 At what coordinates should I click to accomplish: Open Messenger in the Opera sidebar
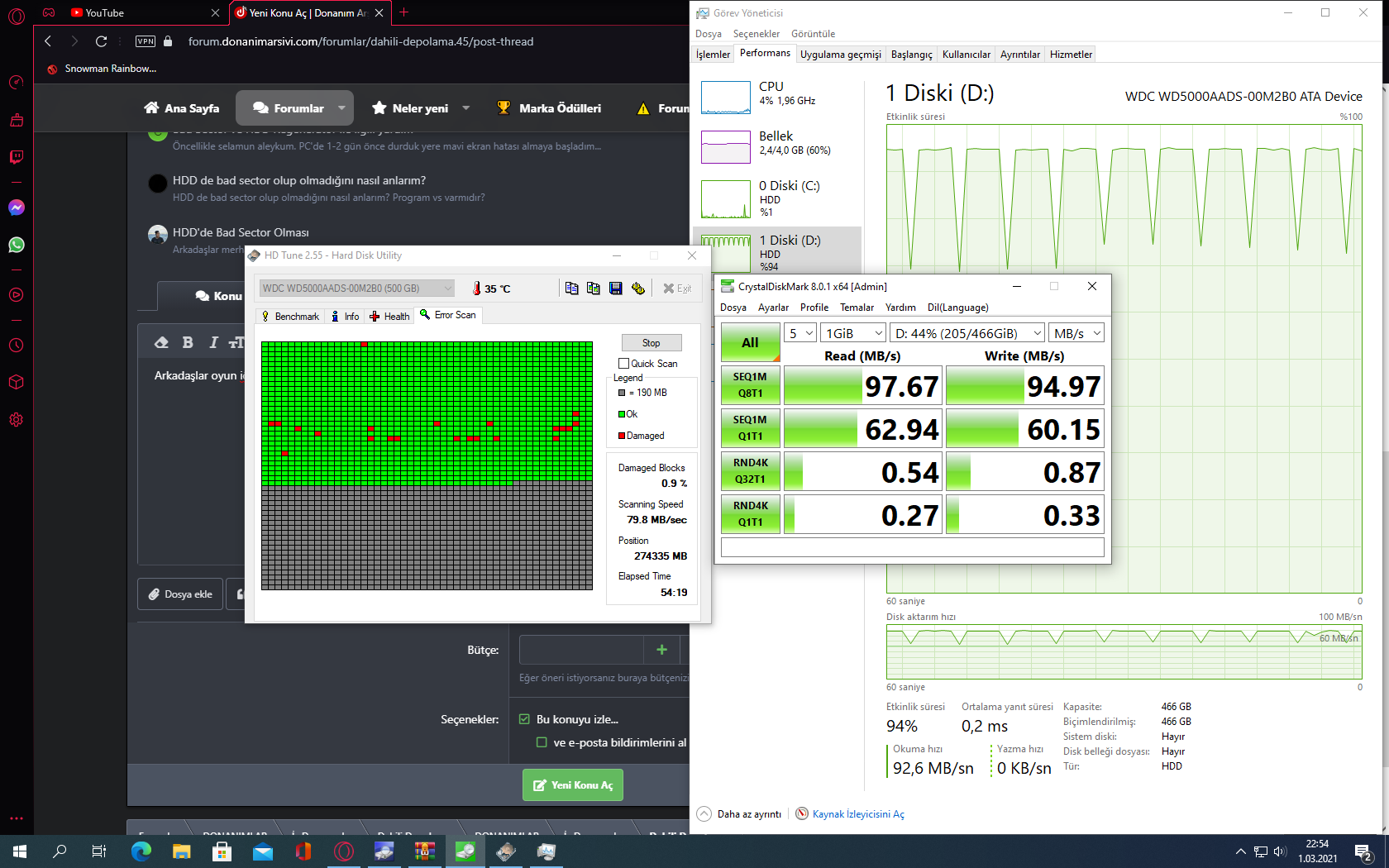point(17,207)
